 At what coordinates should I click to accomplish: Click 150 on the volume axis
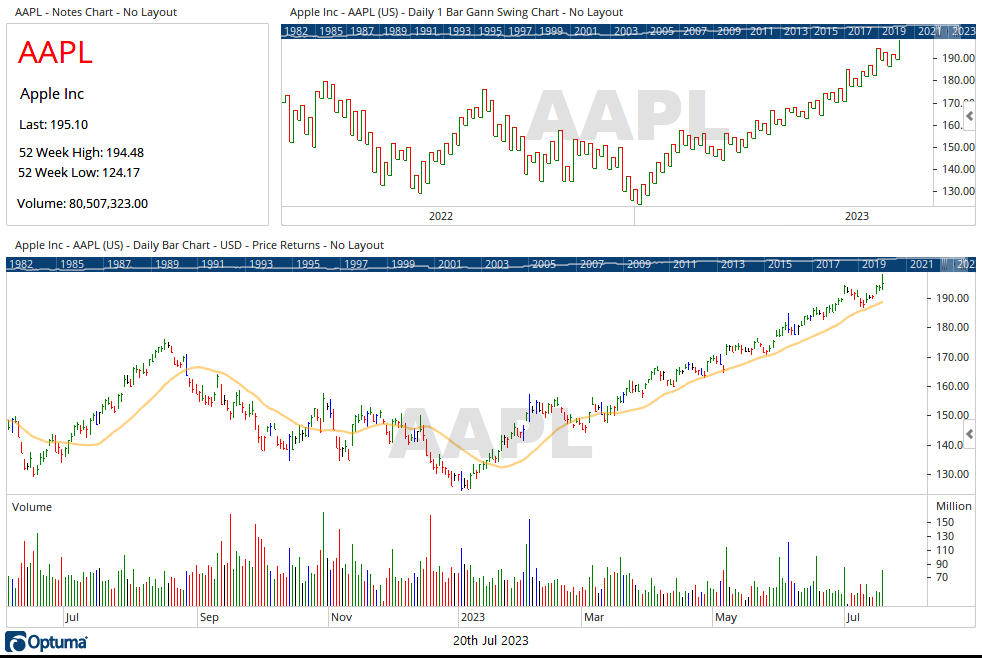click(x=945, y=522)
